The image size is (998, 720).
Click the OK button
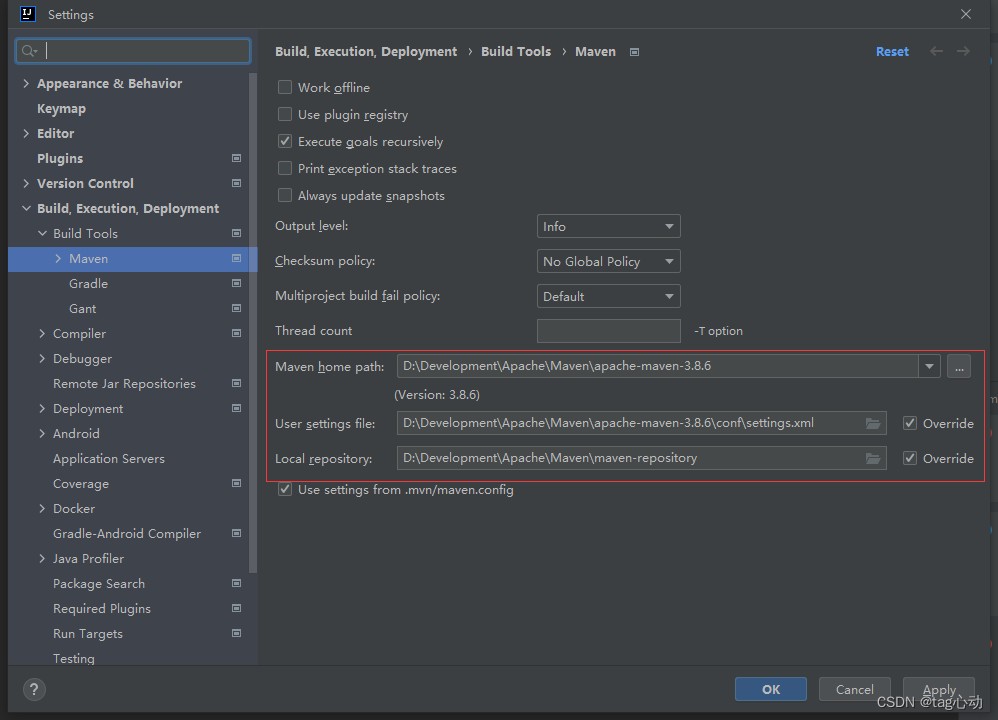[771, 689]
